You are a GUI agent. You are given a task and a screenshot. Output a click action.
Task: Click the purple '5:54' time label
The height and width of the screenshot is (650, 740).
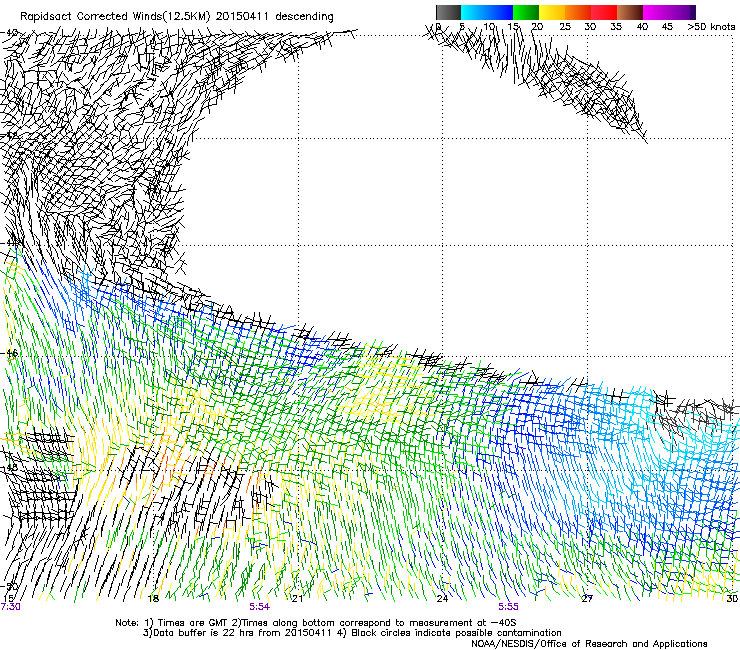(260, 607)
